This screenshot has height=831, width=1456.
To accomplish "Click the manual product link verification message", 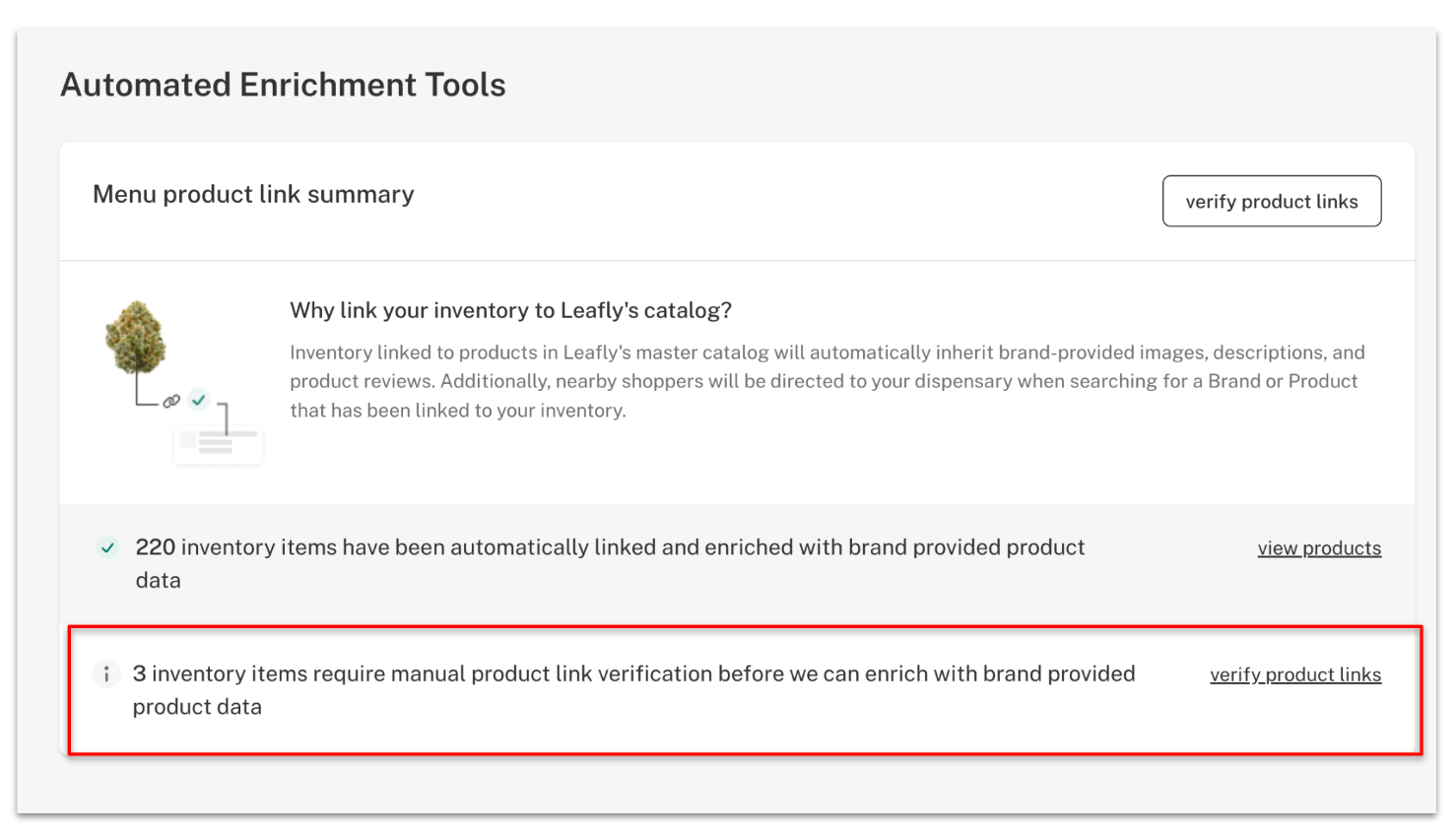I will pos(633,690).
